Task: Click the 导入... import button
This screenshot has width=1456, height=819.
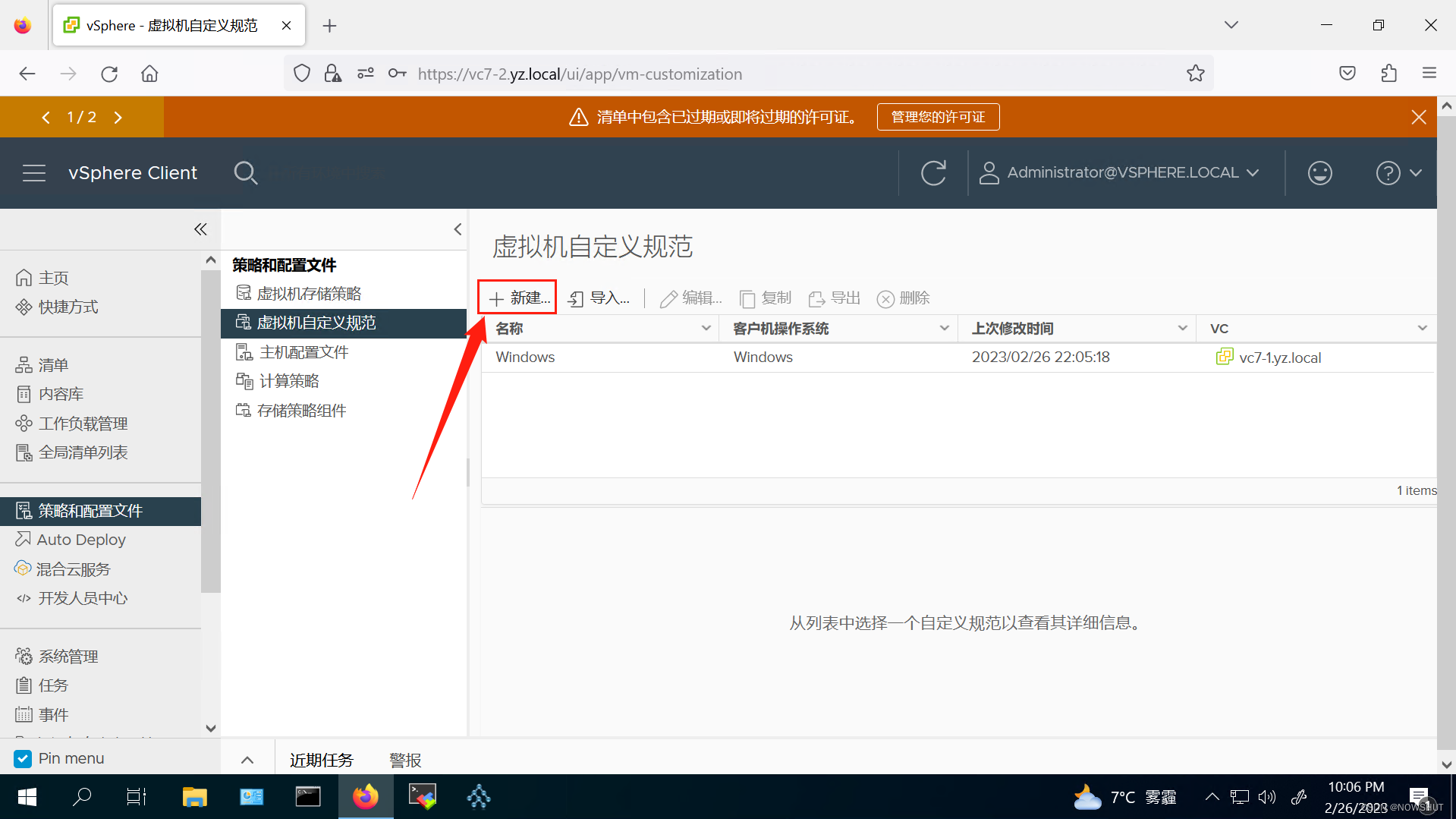Action: 599,298
